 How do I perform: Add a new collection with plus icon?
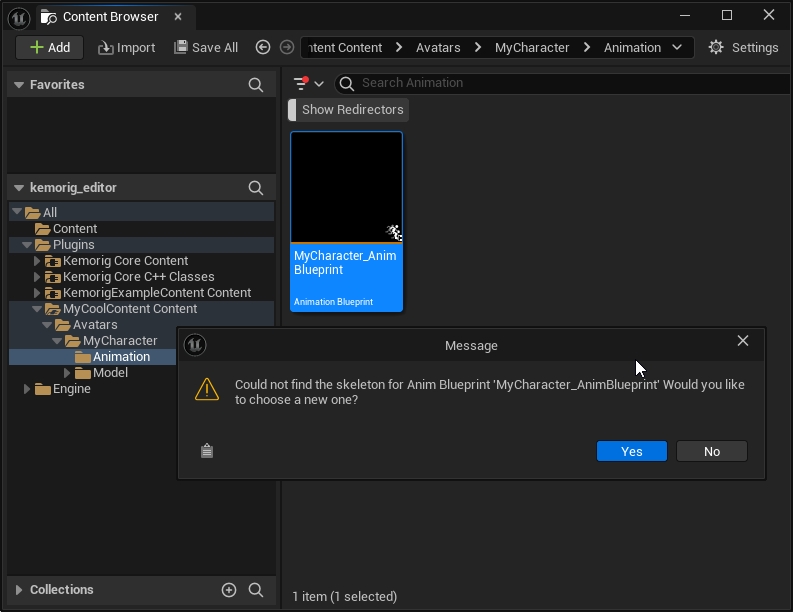pos(229,590)
